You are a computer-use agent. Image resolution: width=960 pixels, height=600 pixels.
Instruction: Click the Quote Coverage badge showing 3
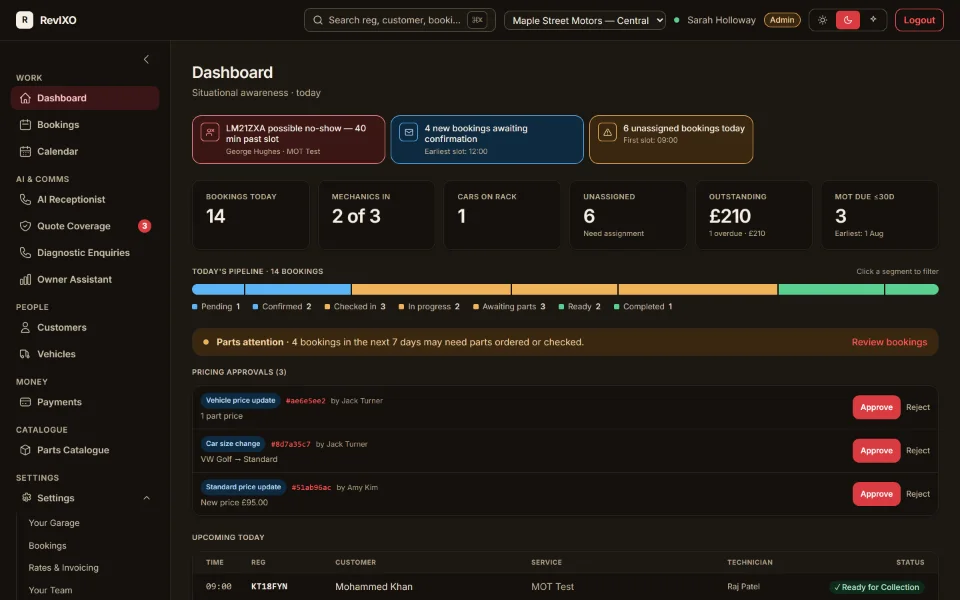pos(144,226)
